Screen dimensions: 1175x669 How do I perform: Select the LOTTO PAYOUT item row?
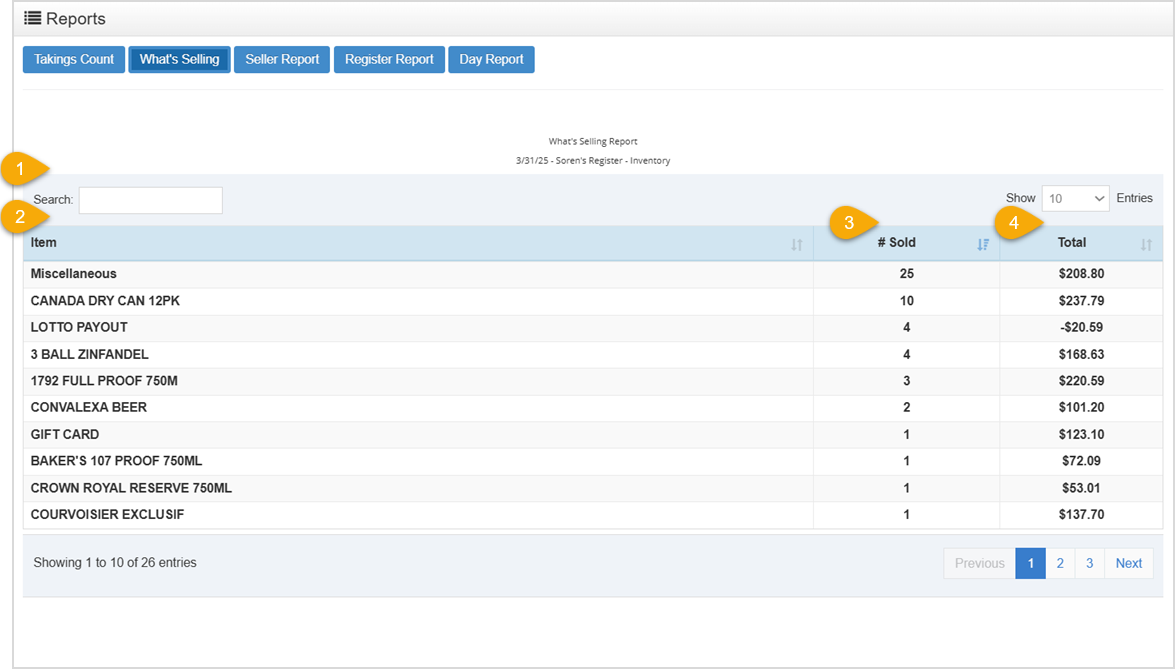tap(400, 327)
